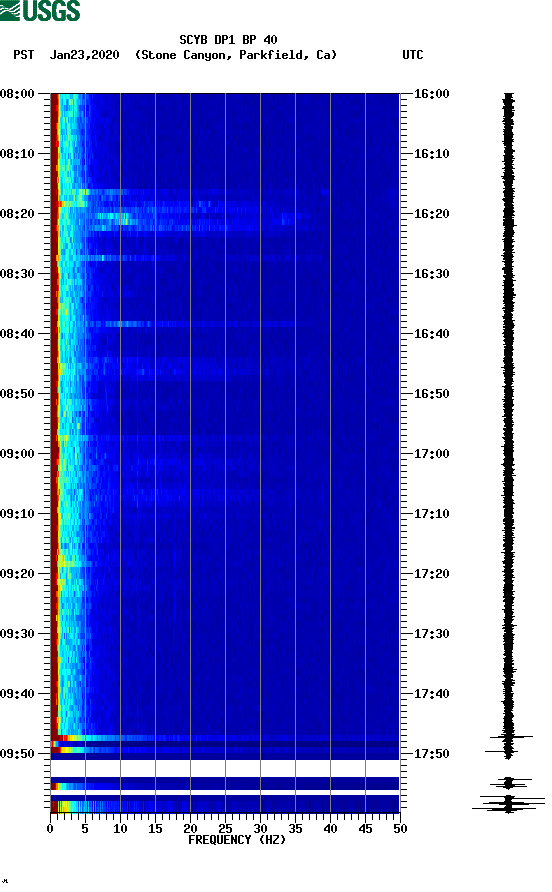Click the 08:30 PST time label
The height and width of the screenshot is (892, 552).
pyautogui.click(x=17, y=274)
